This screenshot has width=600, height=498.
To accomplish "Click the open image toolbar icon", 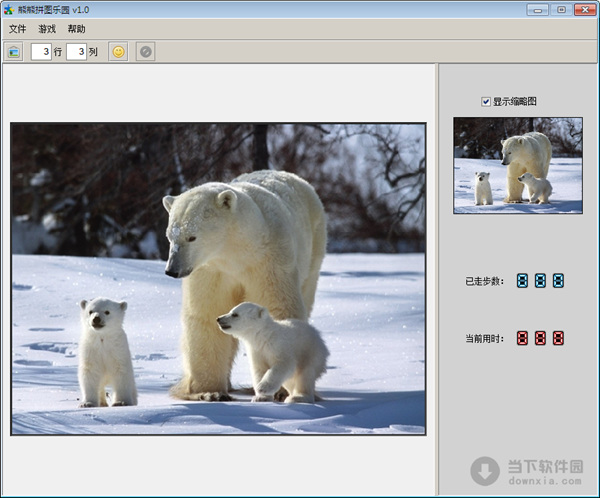I will click(13, 51).
